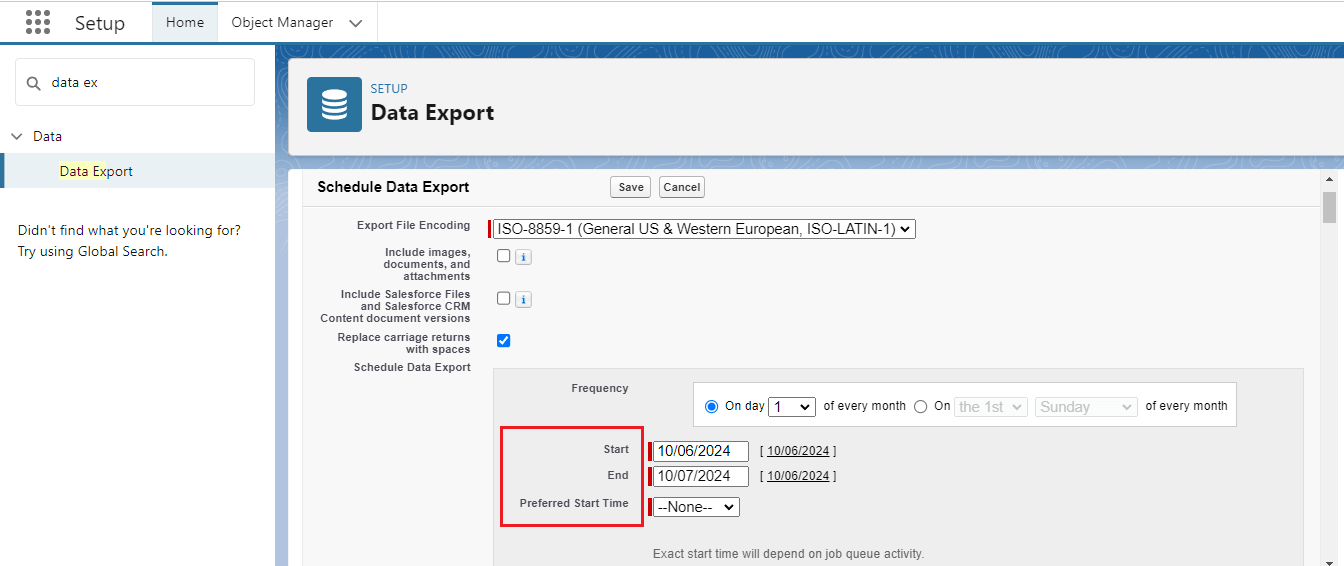Switch to the Home tab
Viewport: 1344px width, 566px height.
tap(185, 22)
